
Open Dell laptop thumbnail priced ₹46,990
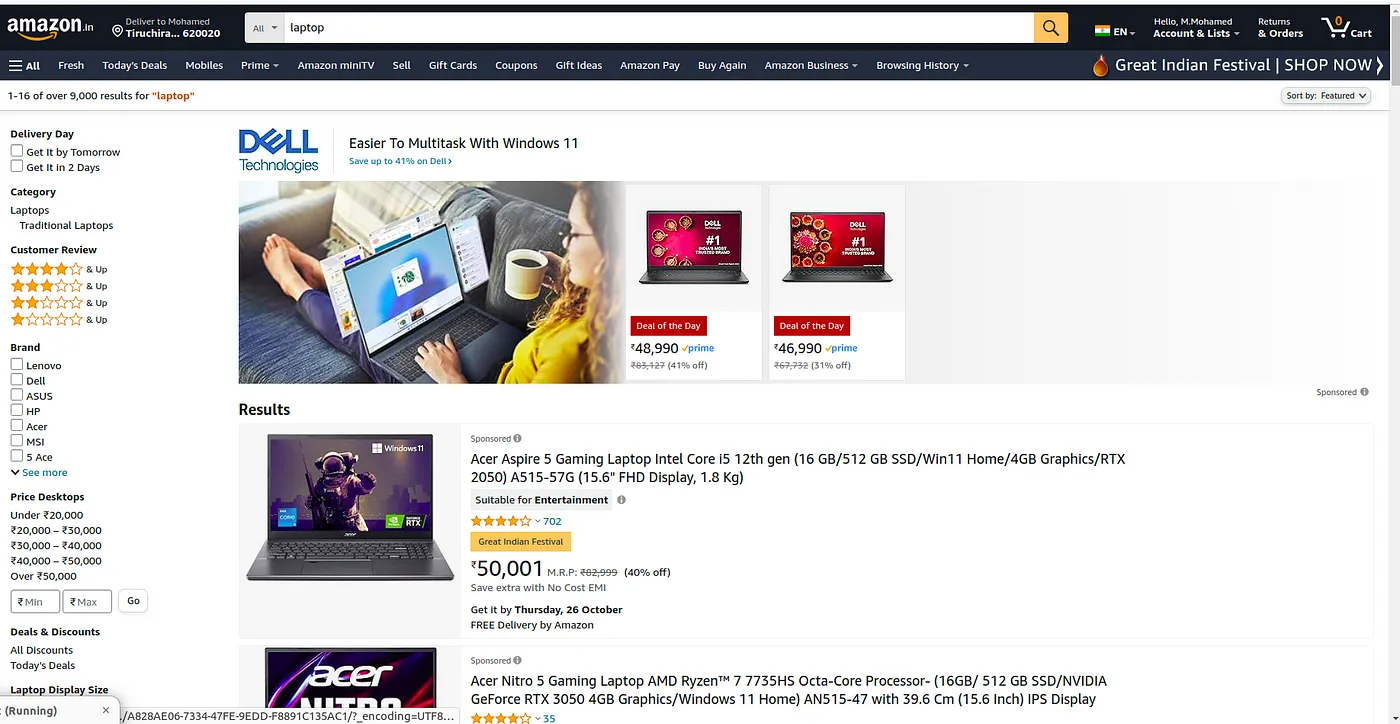[837, 246]
